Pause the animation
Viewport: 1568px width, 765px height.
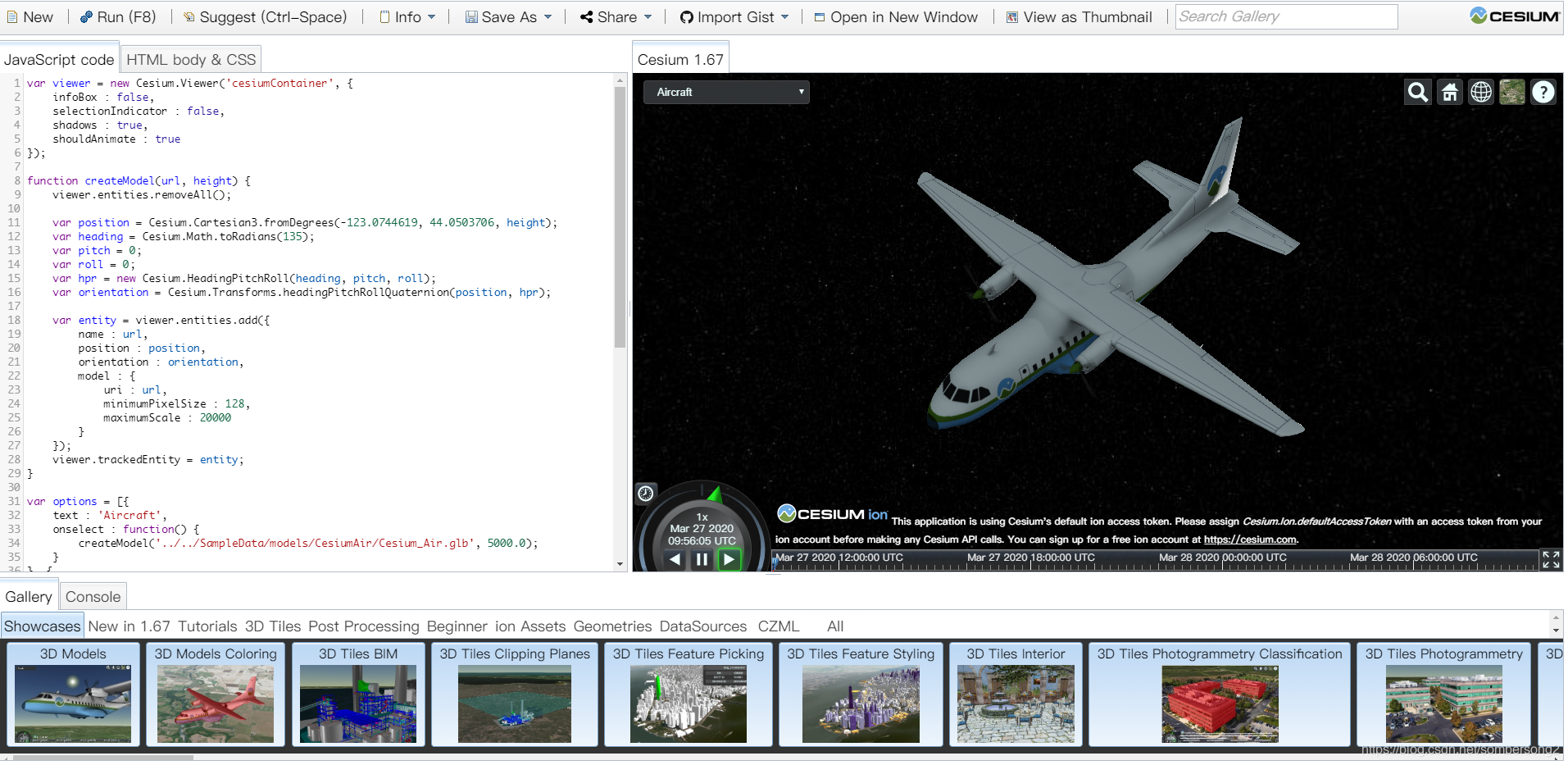click(702, 559)
